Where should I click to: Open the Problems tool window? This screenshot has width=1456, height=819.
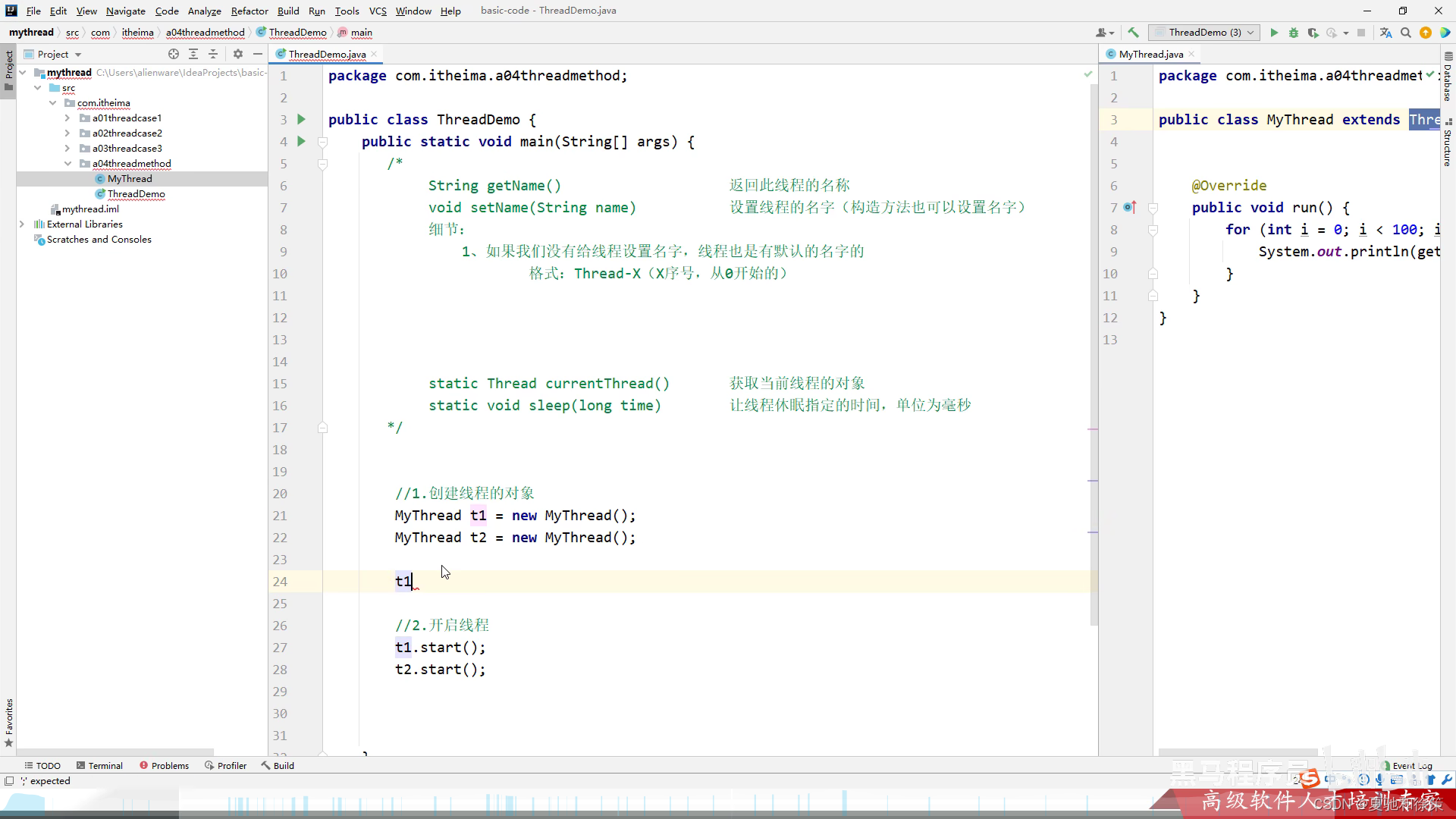coord(164,765)
